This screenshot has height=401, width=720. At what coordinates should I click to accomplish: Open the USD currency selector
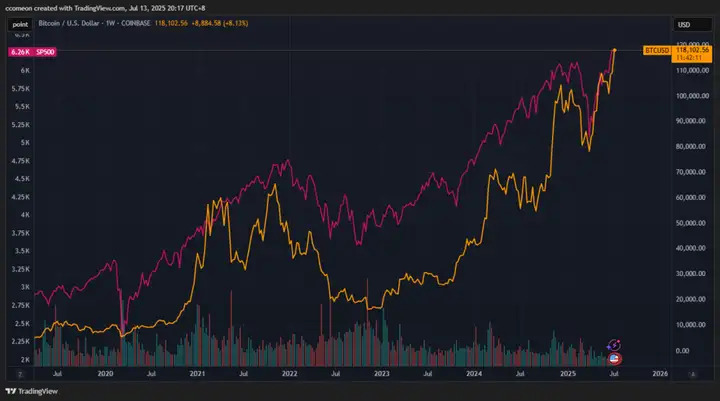[x=684, y=25]
